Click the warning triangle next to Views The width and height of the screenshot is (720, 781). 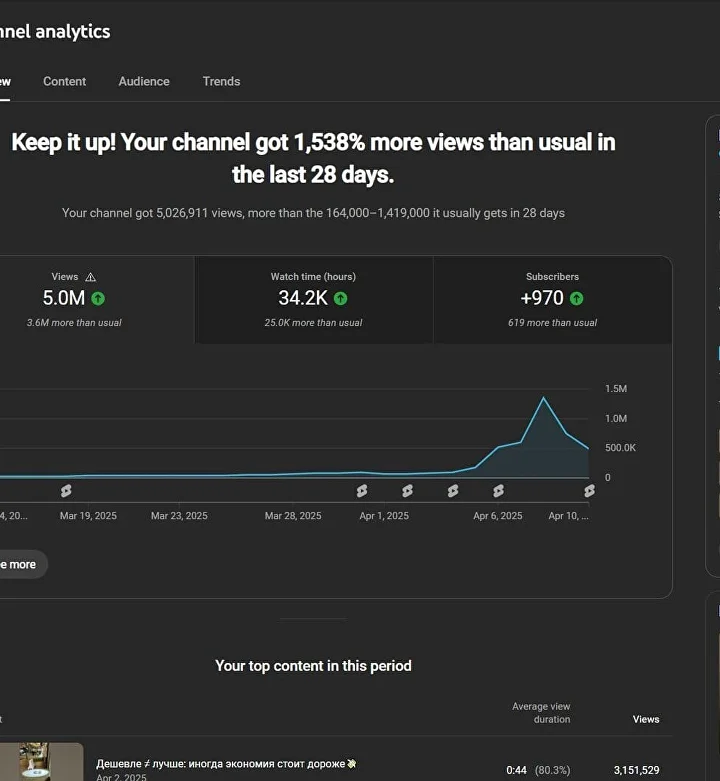[x=91, y=277]
